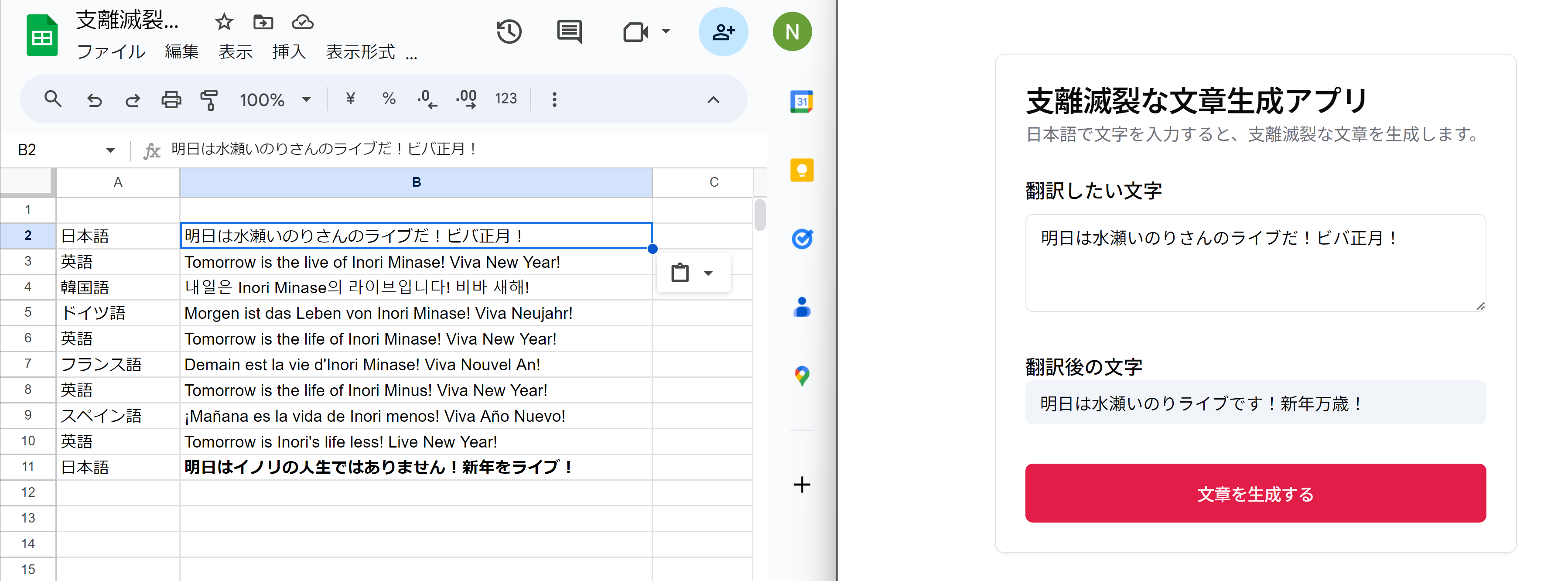Collapse the toolbar with chevron
The height and width of the screenshot is (581, 1568).
point(713,99)
